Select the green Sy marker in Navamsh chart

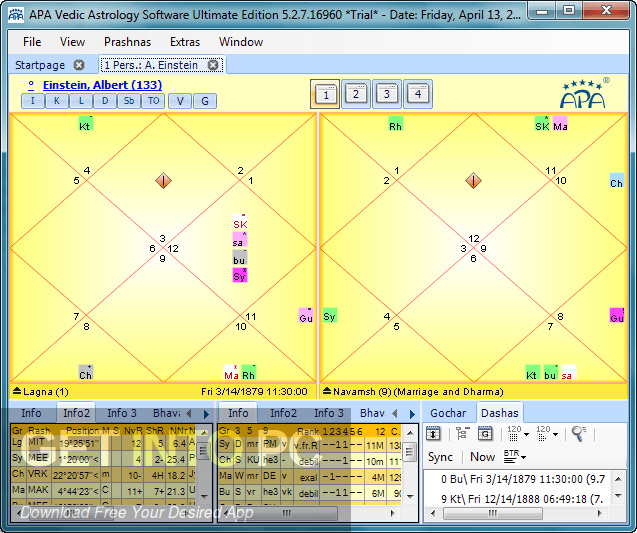click(x=330, y=316)
